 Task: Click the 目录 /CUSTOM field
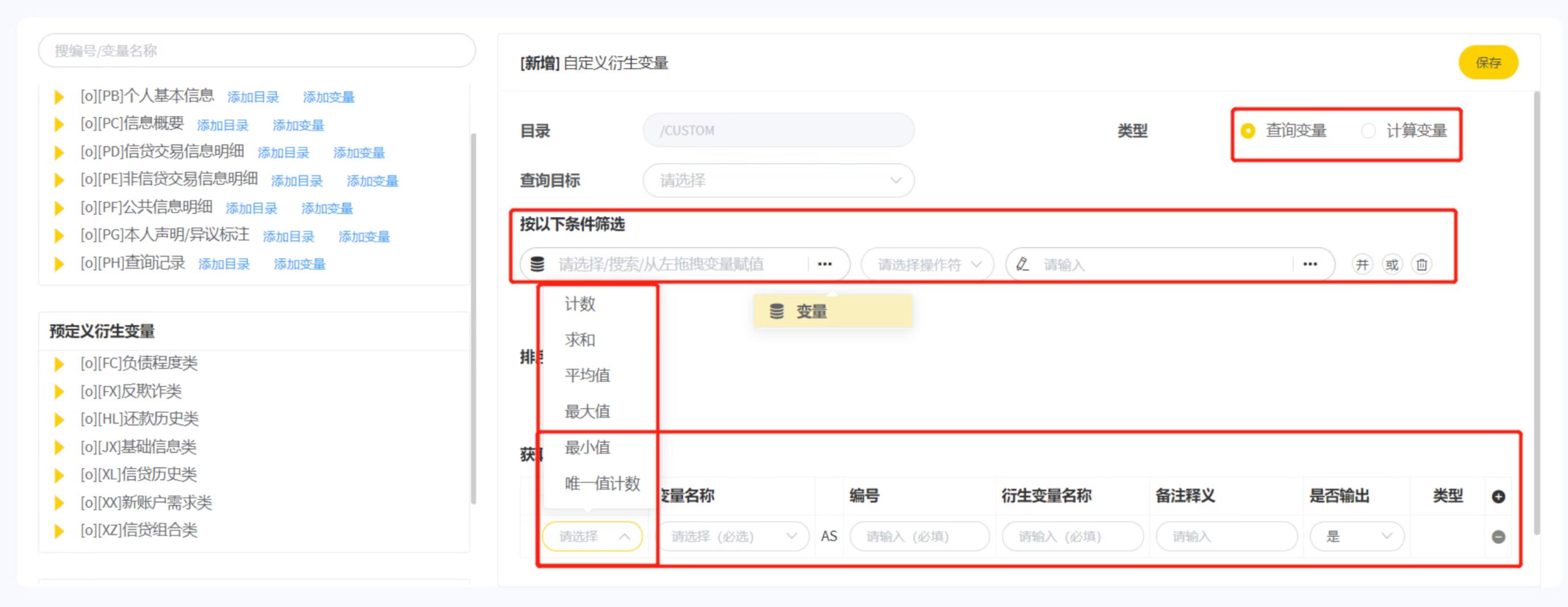pos(778,130)
